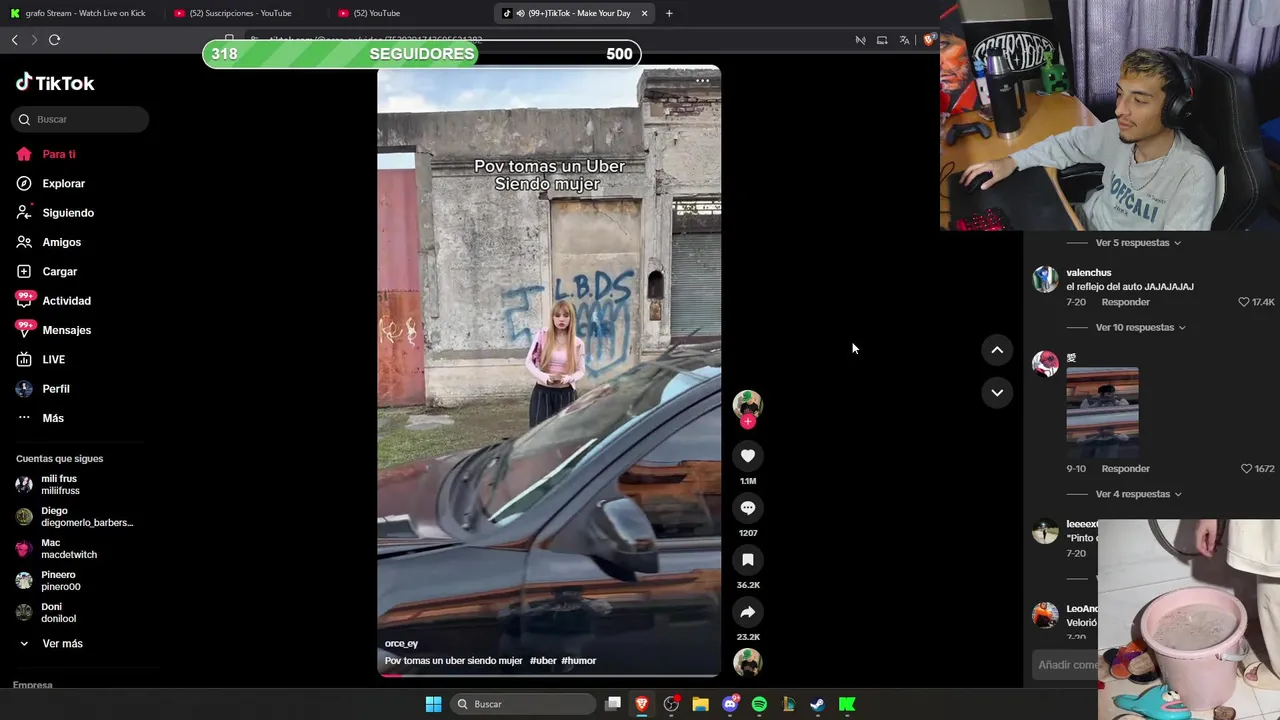Viewport: 1280px width, 720px height.
Task: Focus the TikTok Buscar search field
Action: (x=80, y=119)
